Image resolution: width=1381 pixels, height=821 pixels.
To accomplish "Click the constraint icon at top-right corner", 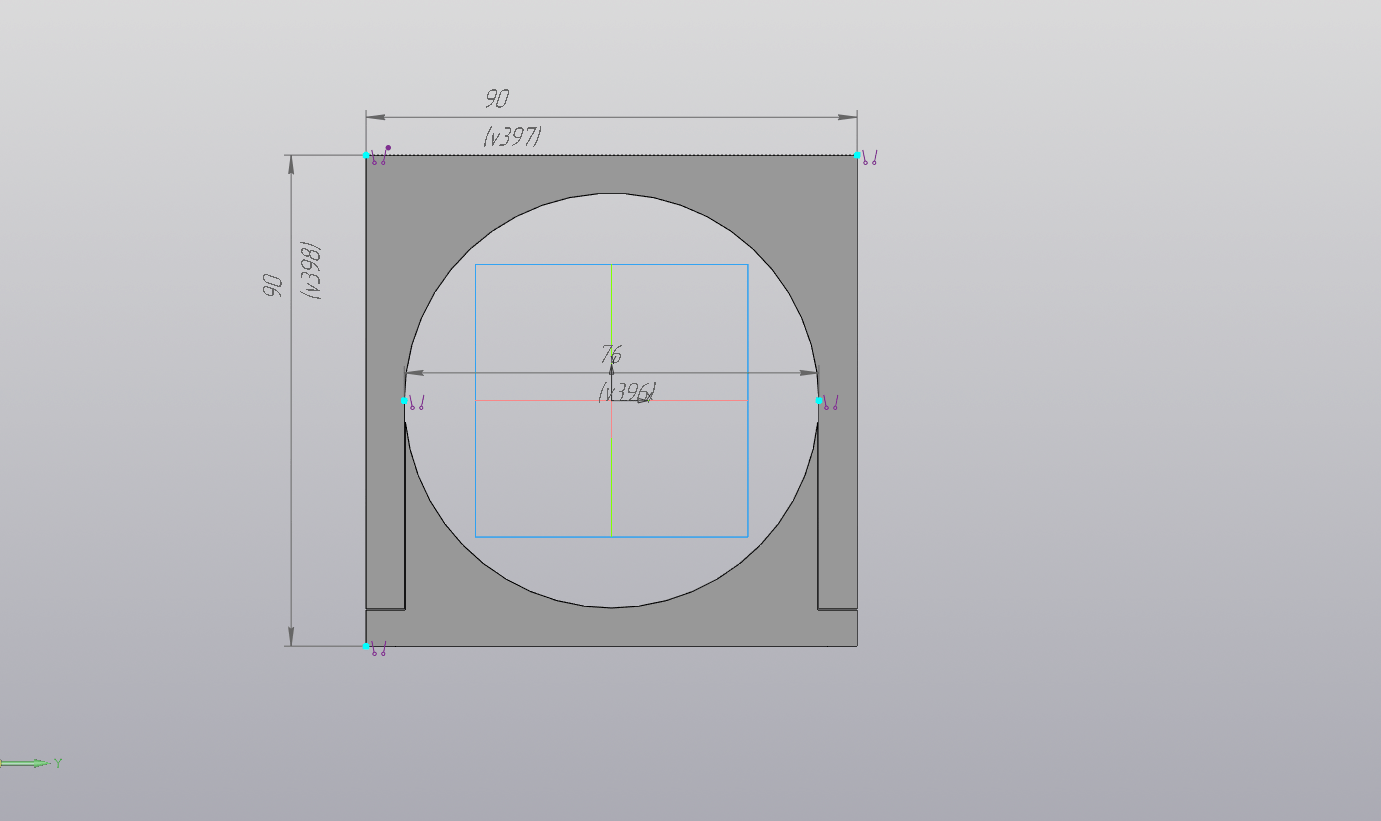I will (x=870, y=158).
